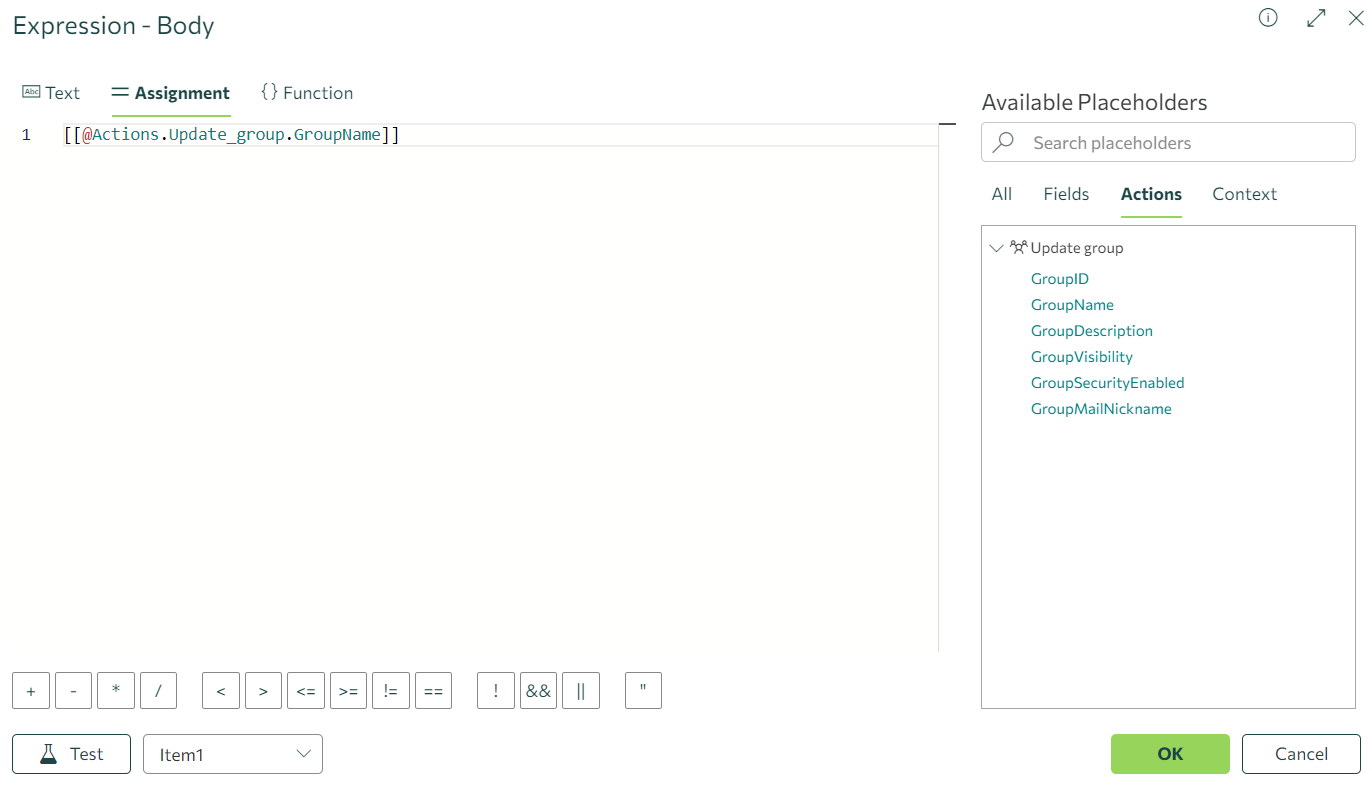Image resolution: width=1372 pixels, height=787 pixels.
Task: Insert the plus operator
Action: pyautogui.click(x=31, y=690)
